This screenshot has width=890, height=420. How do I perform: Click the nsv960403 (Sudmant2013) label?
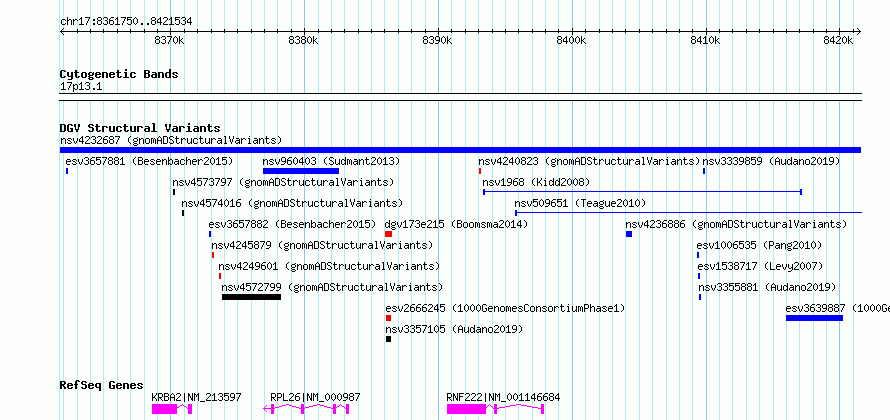pos(331,161)
